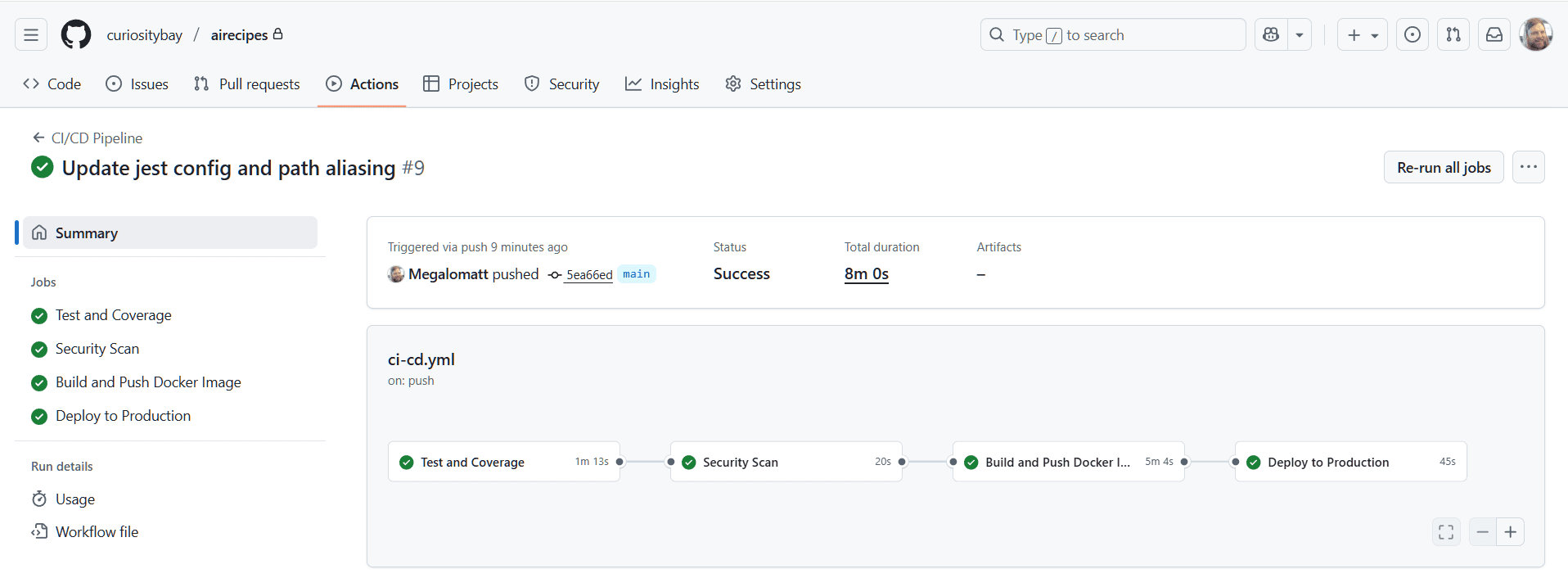Open user profile avatar menu
1568x578 pixels.
(1536, 35)
